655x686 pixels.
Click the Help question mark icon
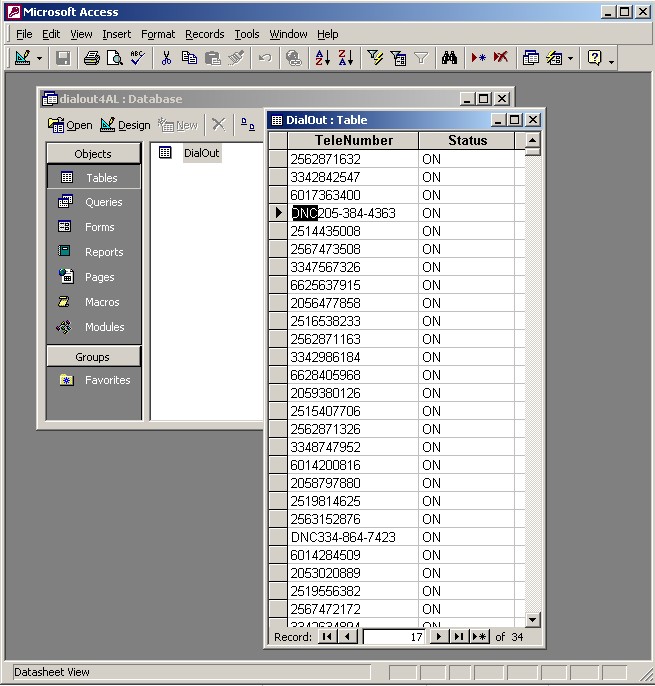[594, 58]
